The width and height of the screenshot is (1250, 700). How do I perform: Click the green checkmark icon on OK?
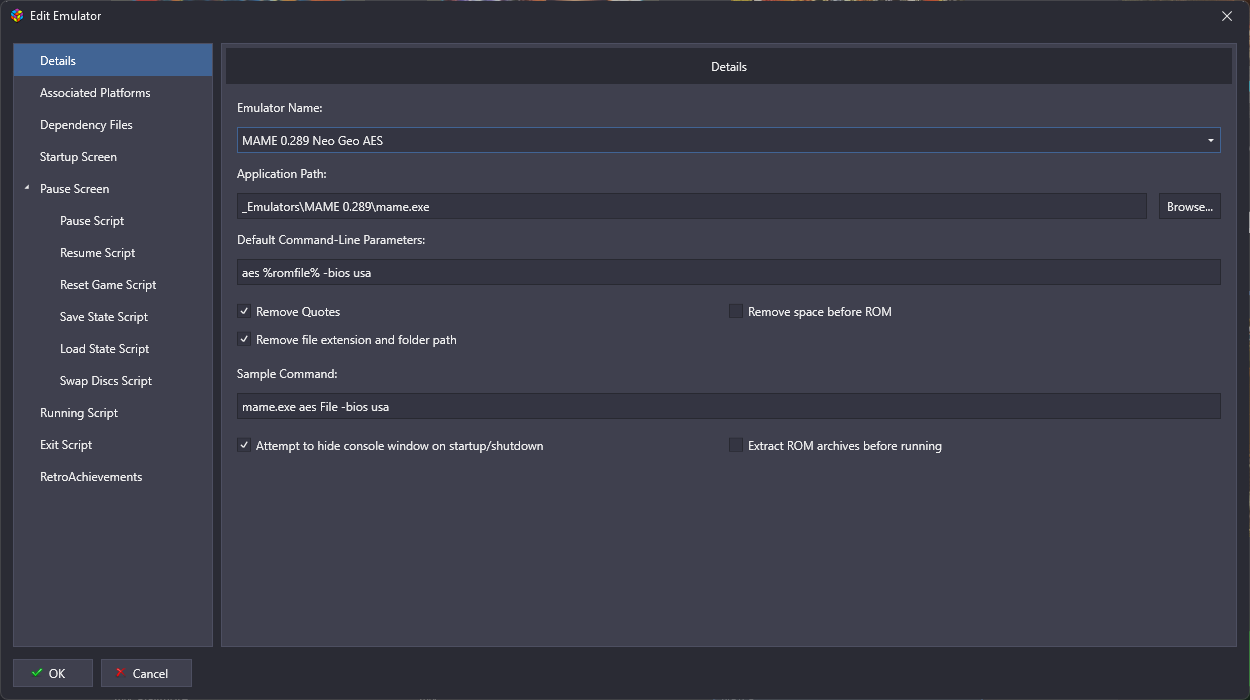pos(36,673)
